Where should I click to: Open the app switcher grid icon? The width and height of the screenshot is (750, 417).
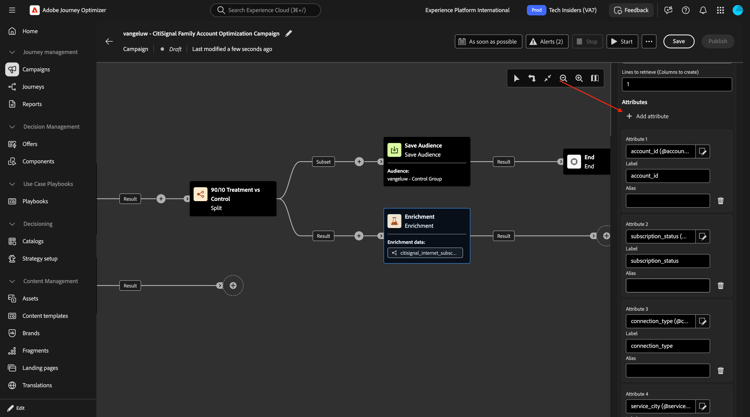pos(720,10)
